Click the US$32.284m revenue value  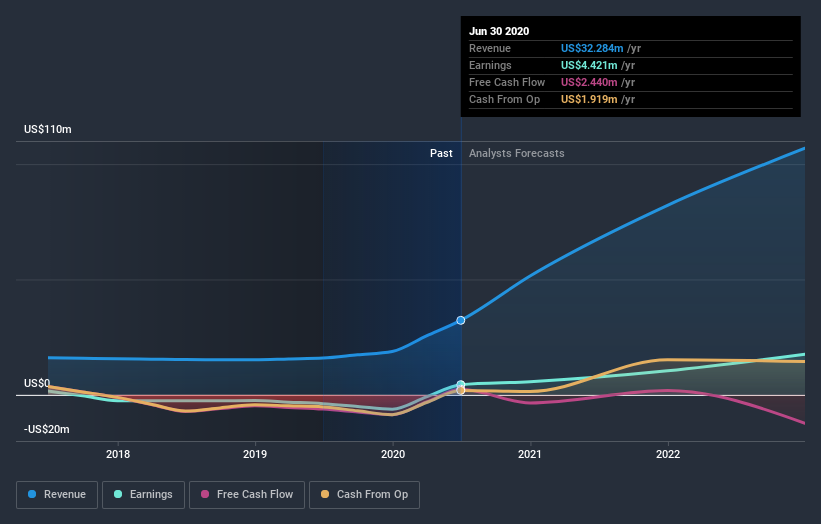592,48
